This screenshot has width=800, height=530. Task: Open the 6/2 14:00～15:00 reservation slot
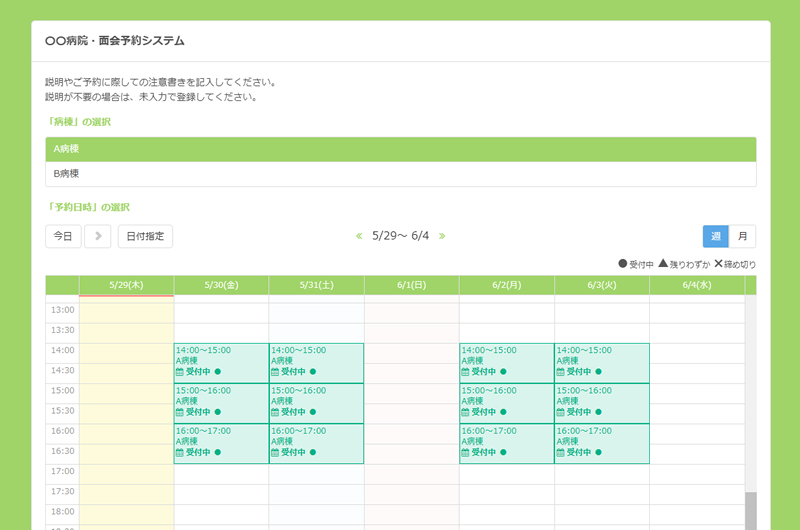pyautogui.click(x=506, y=362)
